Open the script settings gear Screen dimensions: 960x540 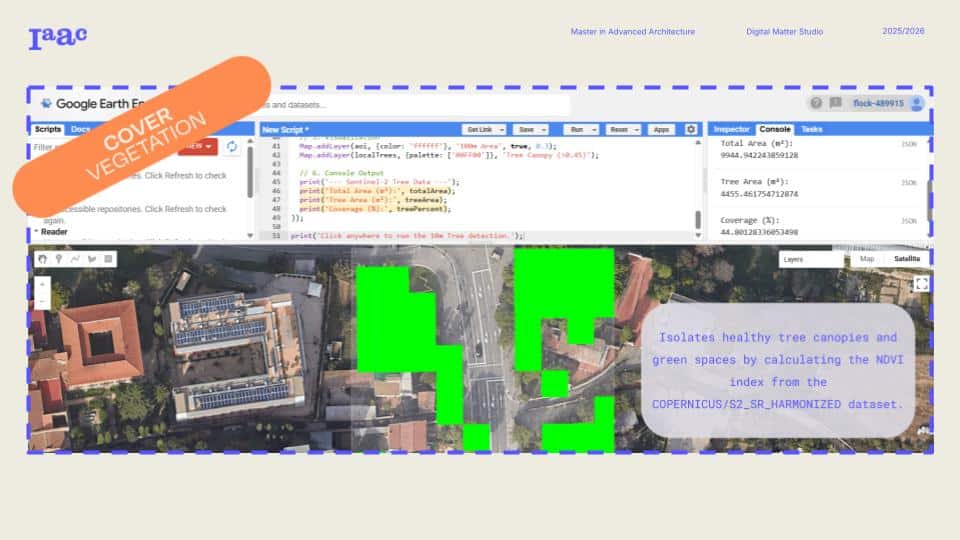[690, 129]
